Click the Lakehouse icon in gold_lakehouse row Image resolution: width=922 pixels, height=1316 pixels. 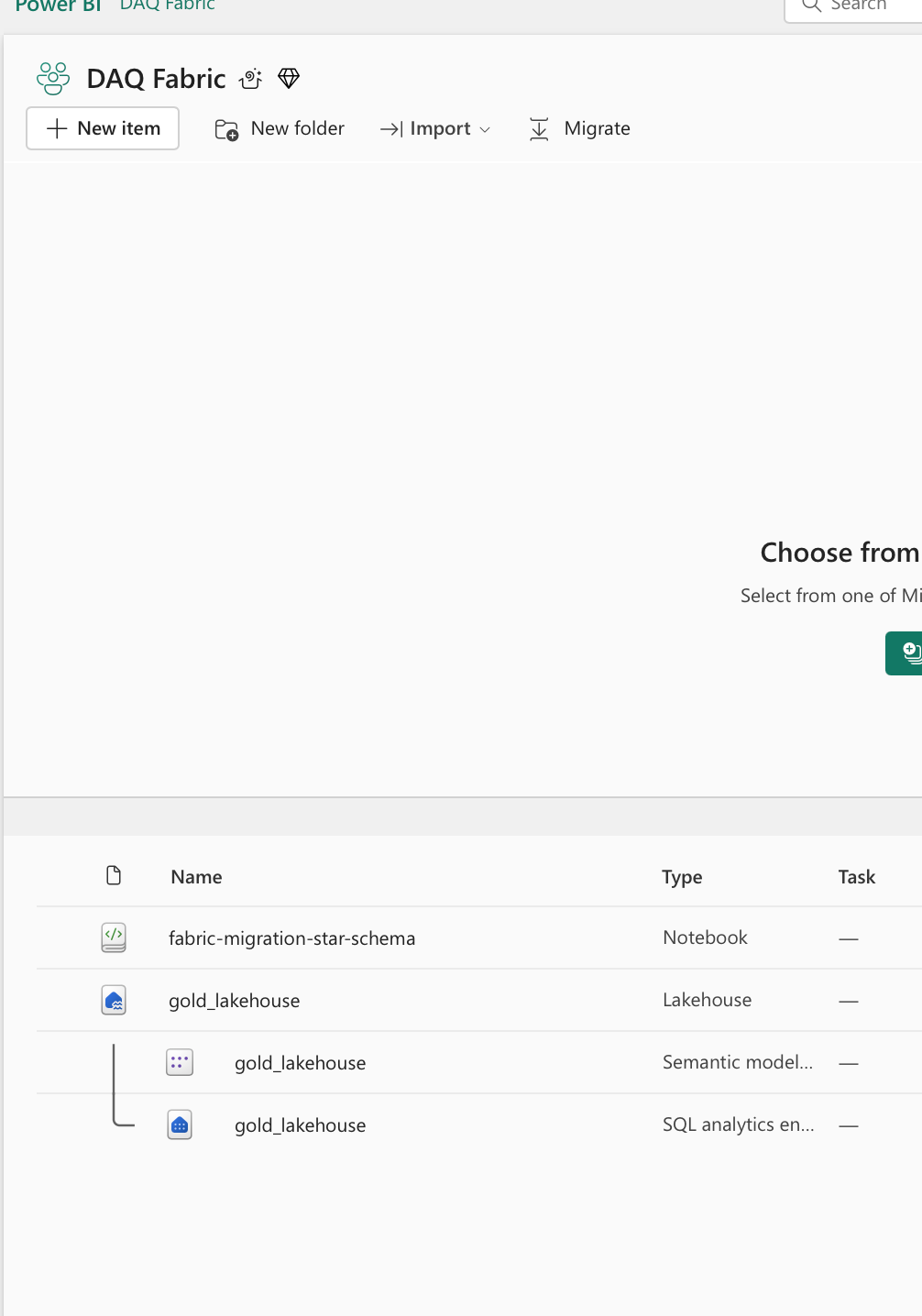[x=114, y=1000]
